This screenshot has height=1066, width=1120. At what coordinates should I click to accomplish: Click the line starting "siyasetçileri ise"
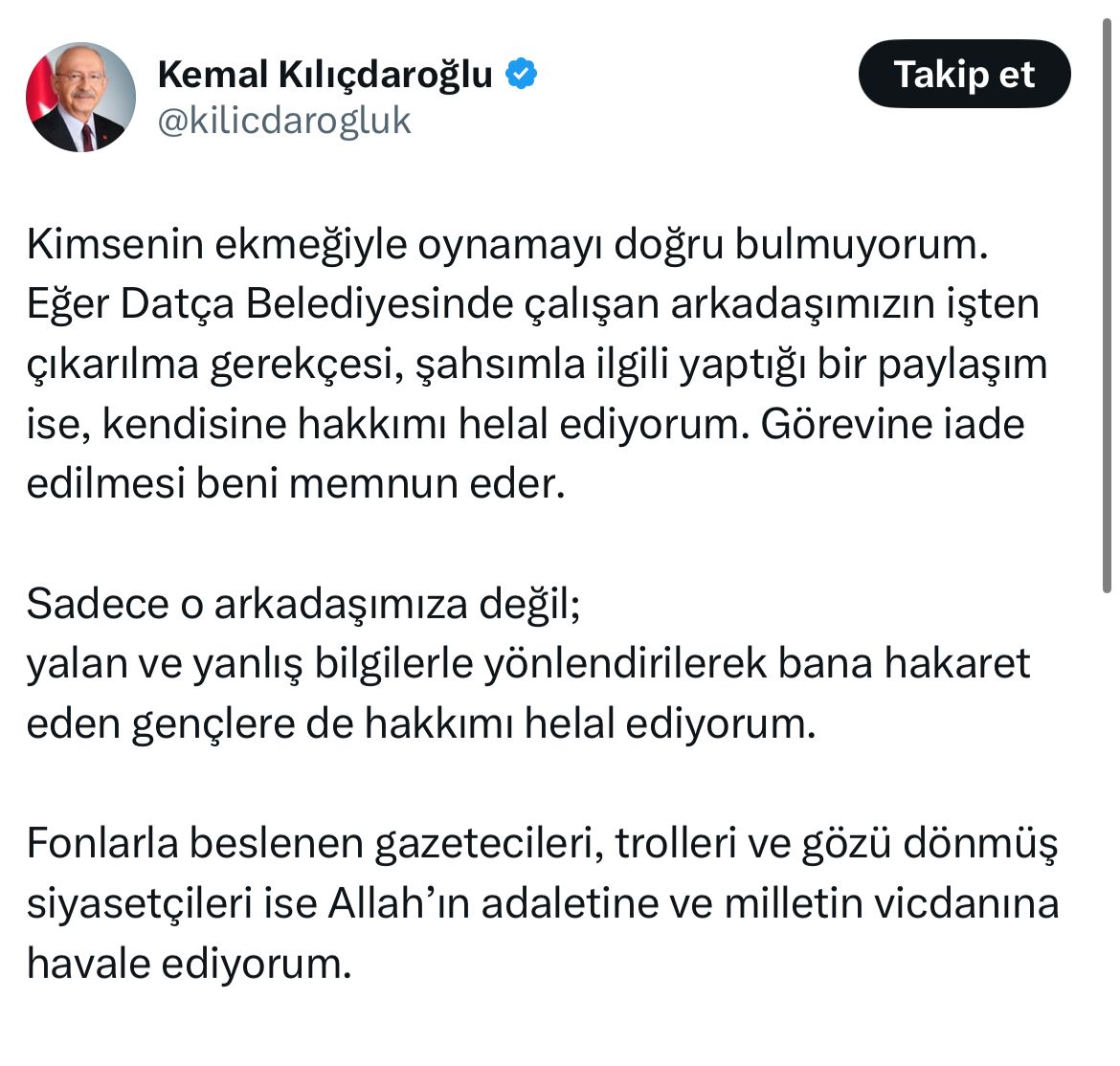[x=542, y=902]
